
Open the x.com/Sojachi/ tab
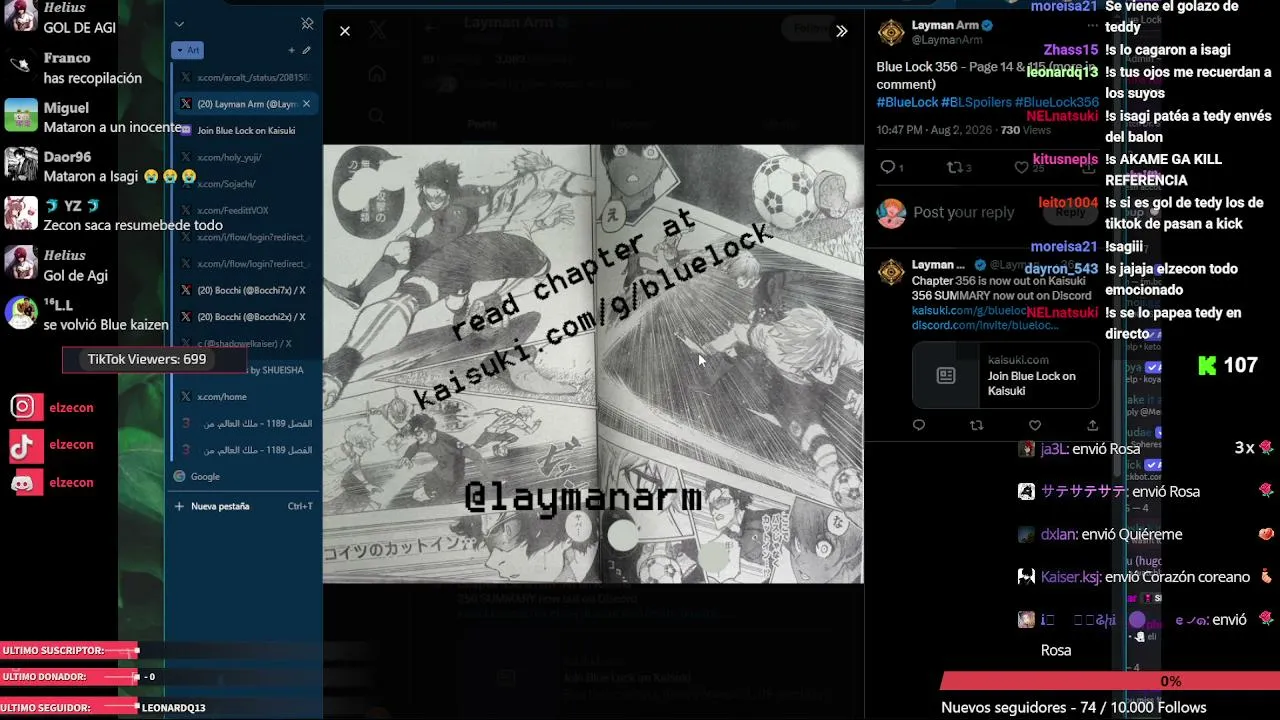tap(245, 184)
